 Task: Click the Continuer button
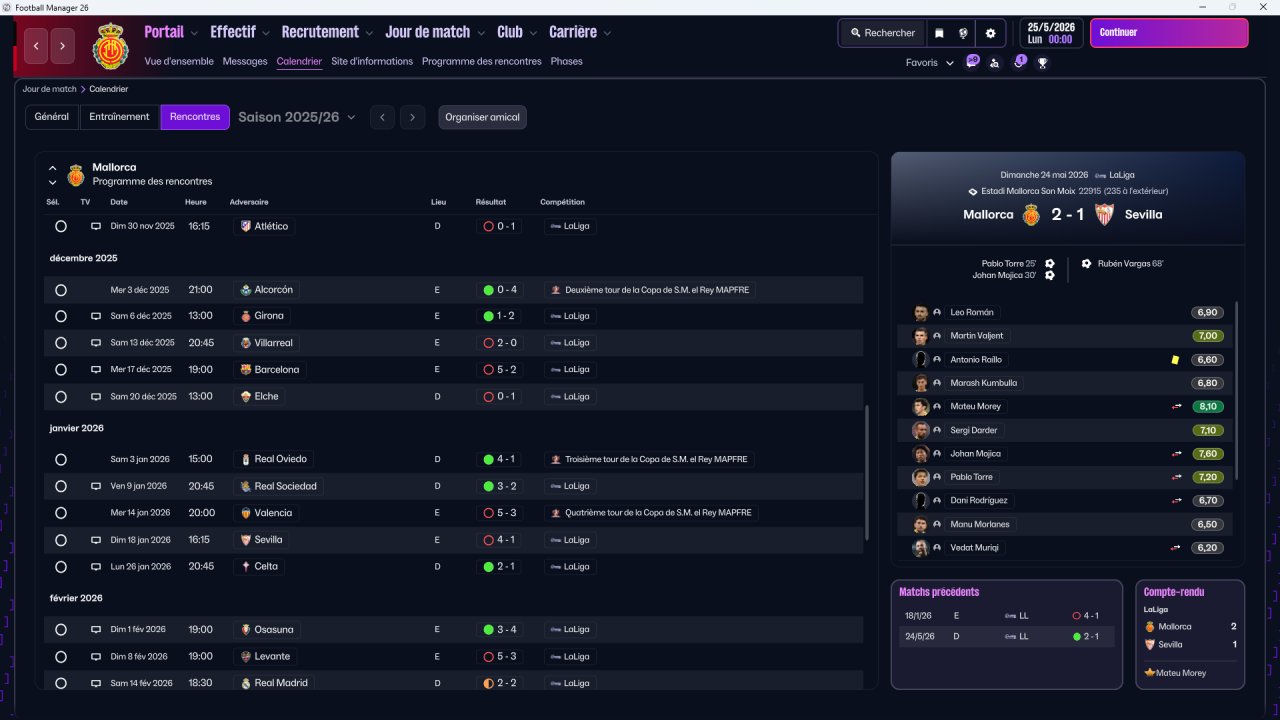coord(1169,33)
